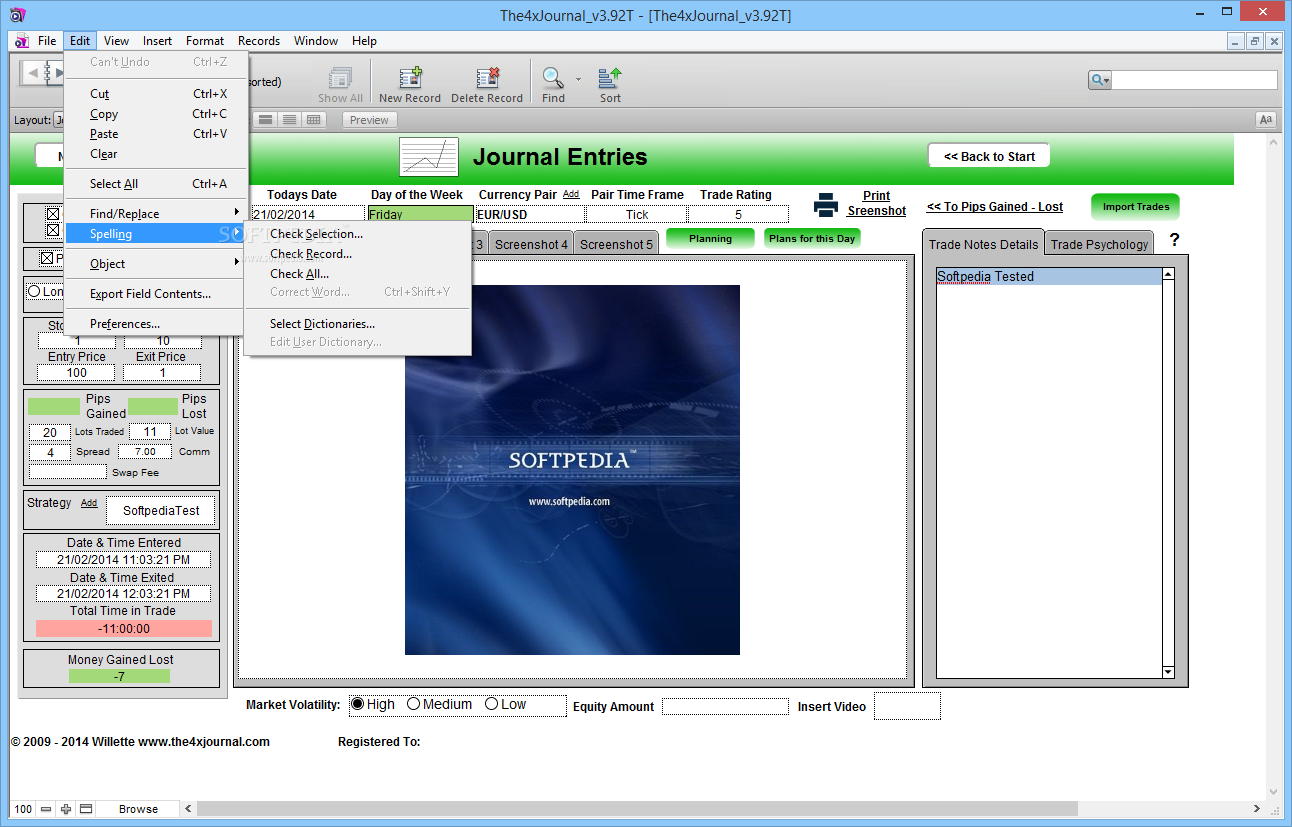The width and height of the screenshot is (1292, 827).
Task: Choose Paste from Edit menu
Action: tap(155, 134)
